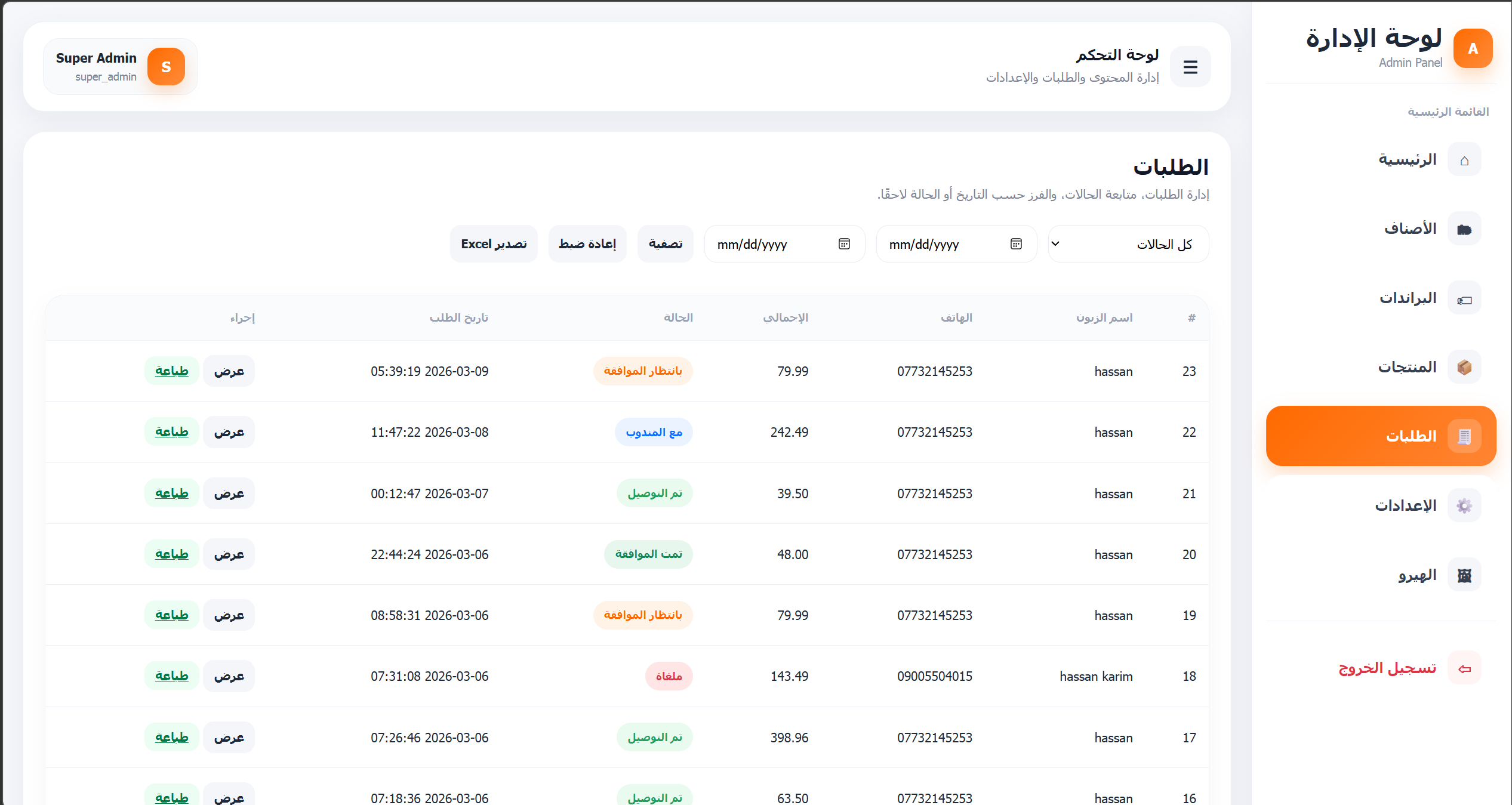Click the Super Admin avatar circle
Screen dimensions: 1512x805
click(x=165, y=66)
